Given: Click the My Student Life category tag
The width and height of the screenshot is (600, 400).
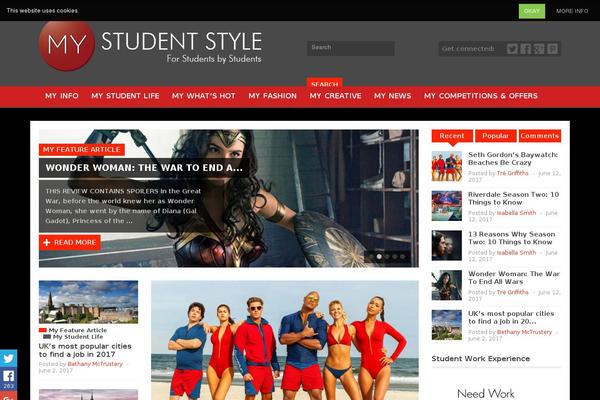Looking at the screenshot, I should click(x=78, y=337).
